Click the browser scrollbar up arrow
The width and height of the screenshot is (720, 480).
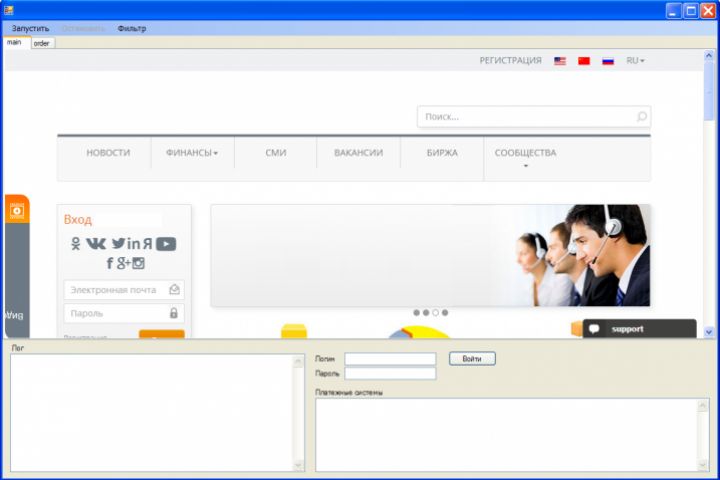(x=709, y=56)
